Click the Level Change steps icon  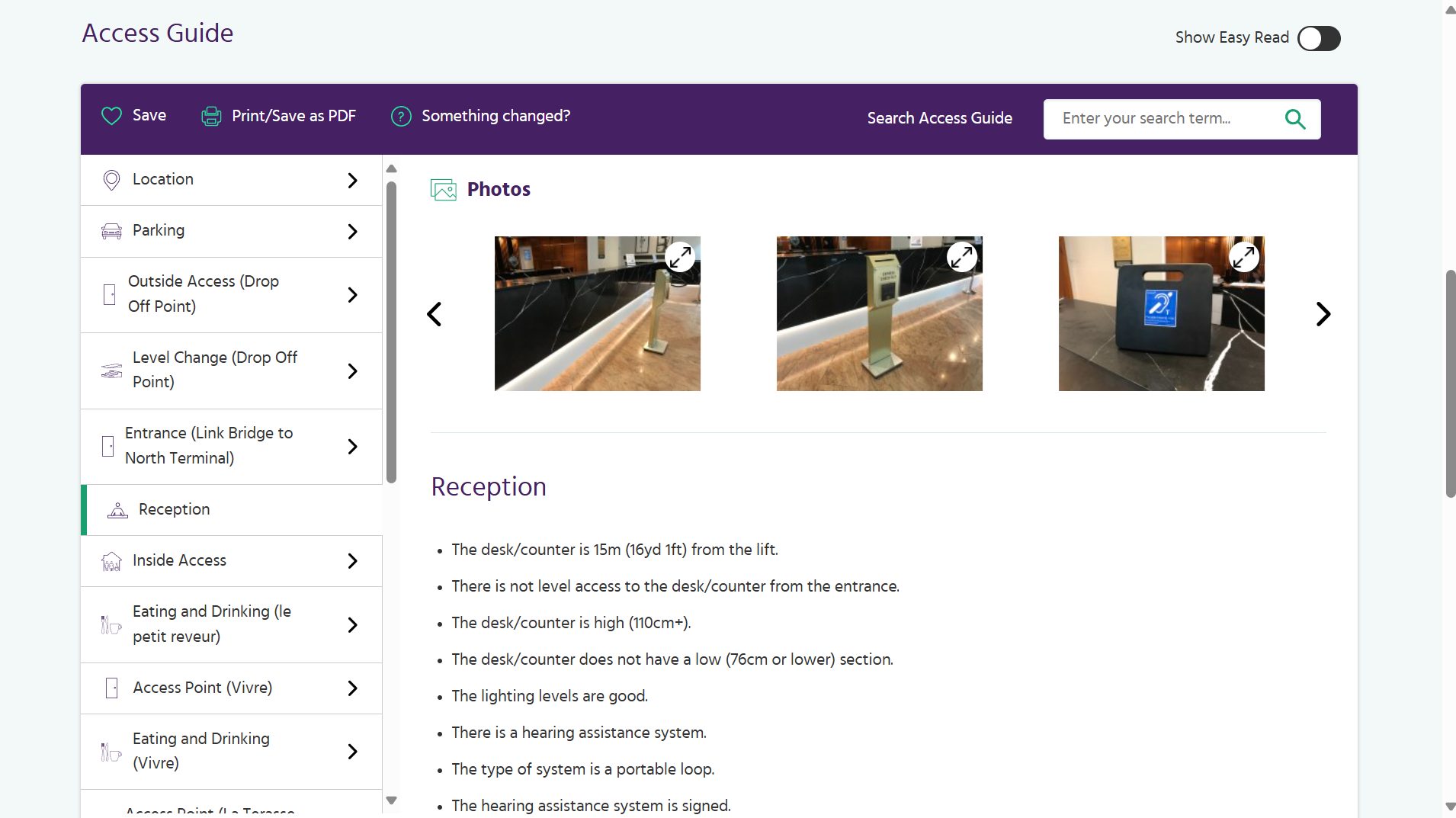pos(111,371)
